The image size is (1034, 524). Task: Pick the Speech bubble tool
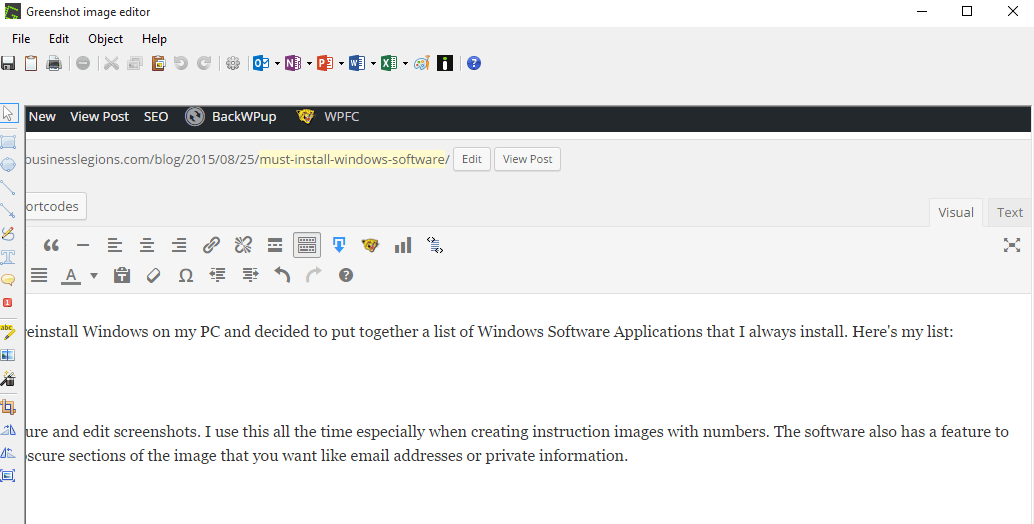point(8,280)
